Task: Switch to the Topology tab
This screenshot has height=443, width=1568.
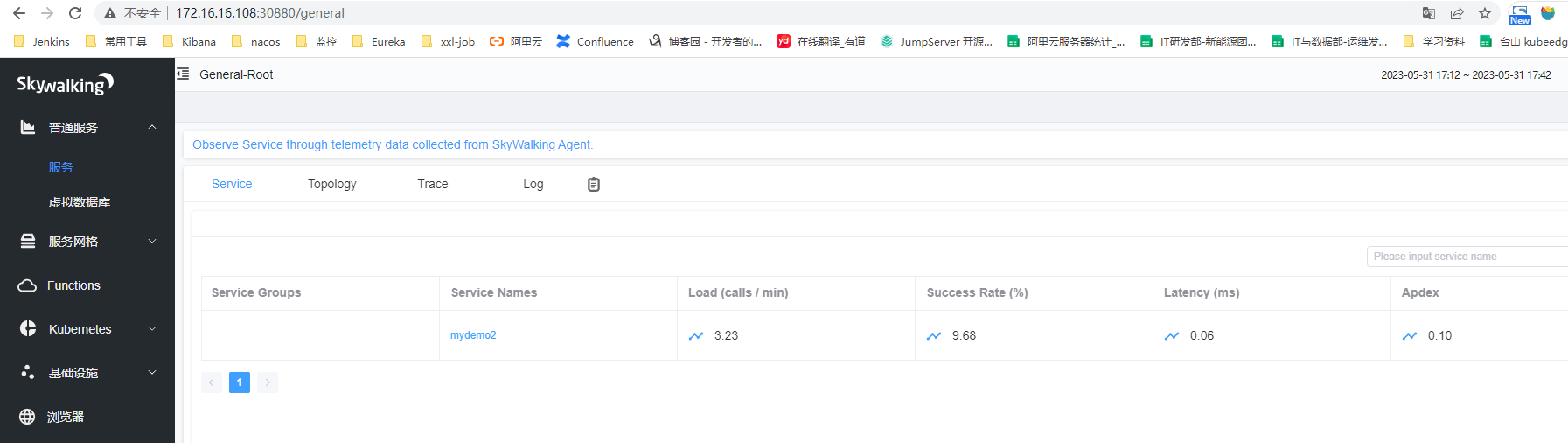Action: pos(332,184)
